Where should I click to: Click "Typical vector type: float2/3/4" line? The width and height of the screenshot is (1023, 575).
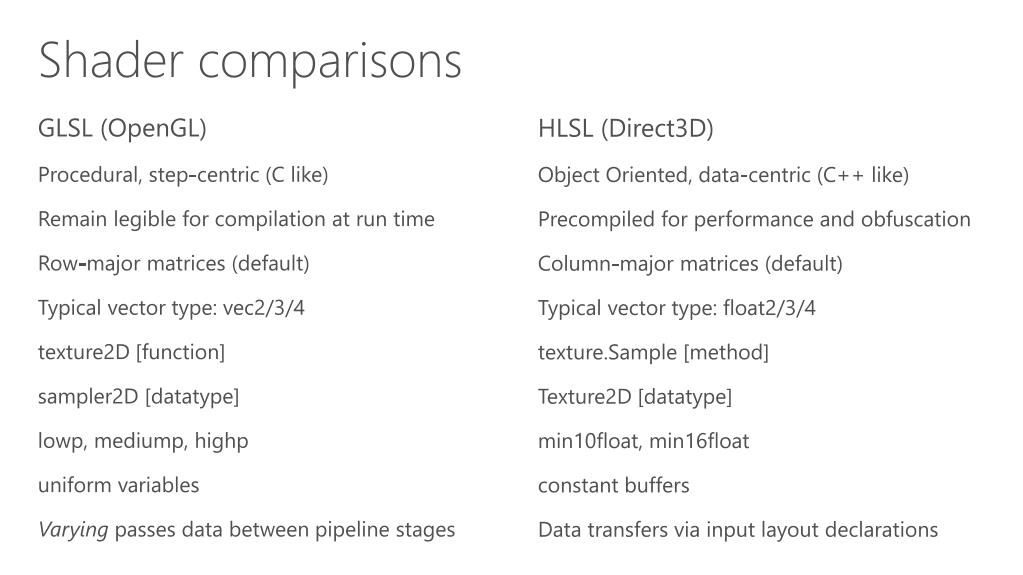677,308
